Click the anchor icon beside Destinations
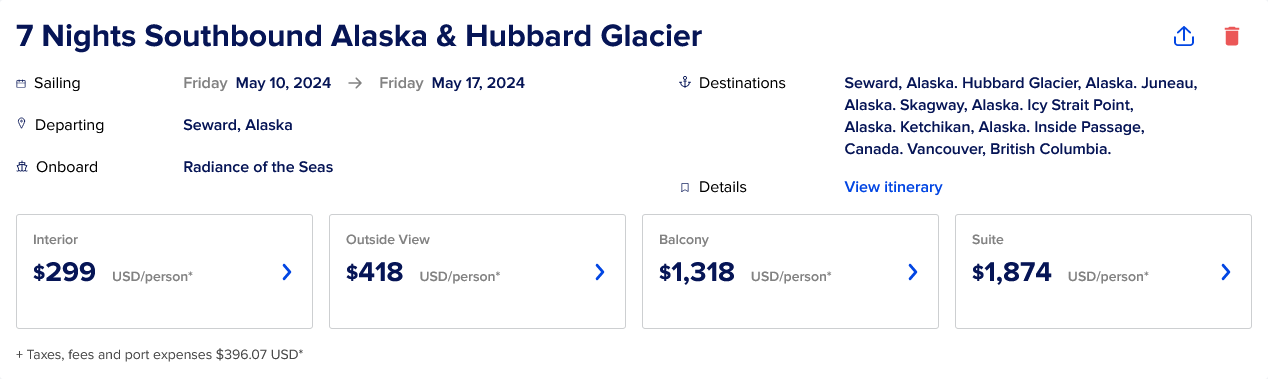The image size is (1268, 379). click(685, 83)
